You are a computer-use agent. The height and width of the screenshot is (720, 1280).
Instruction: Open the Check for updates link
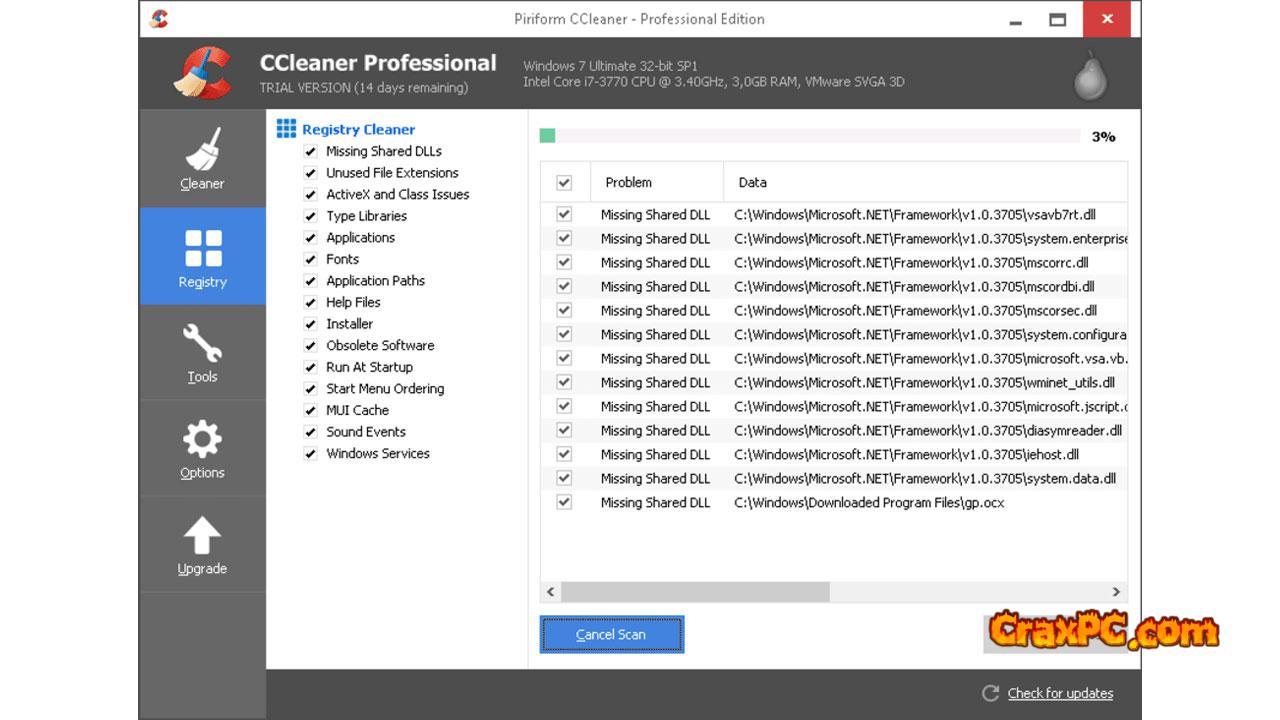tap(1060, 693)
